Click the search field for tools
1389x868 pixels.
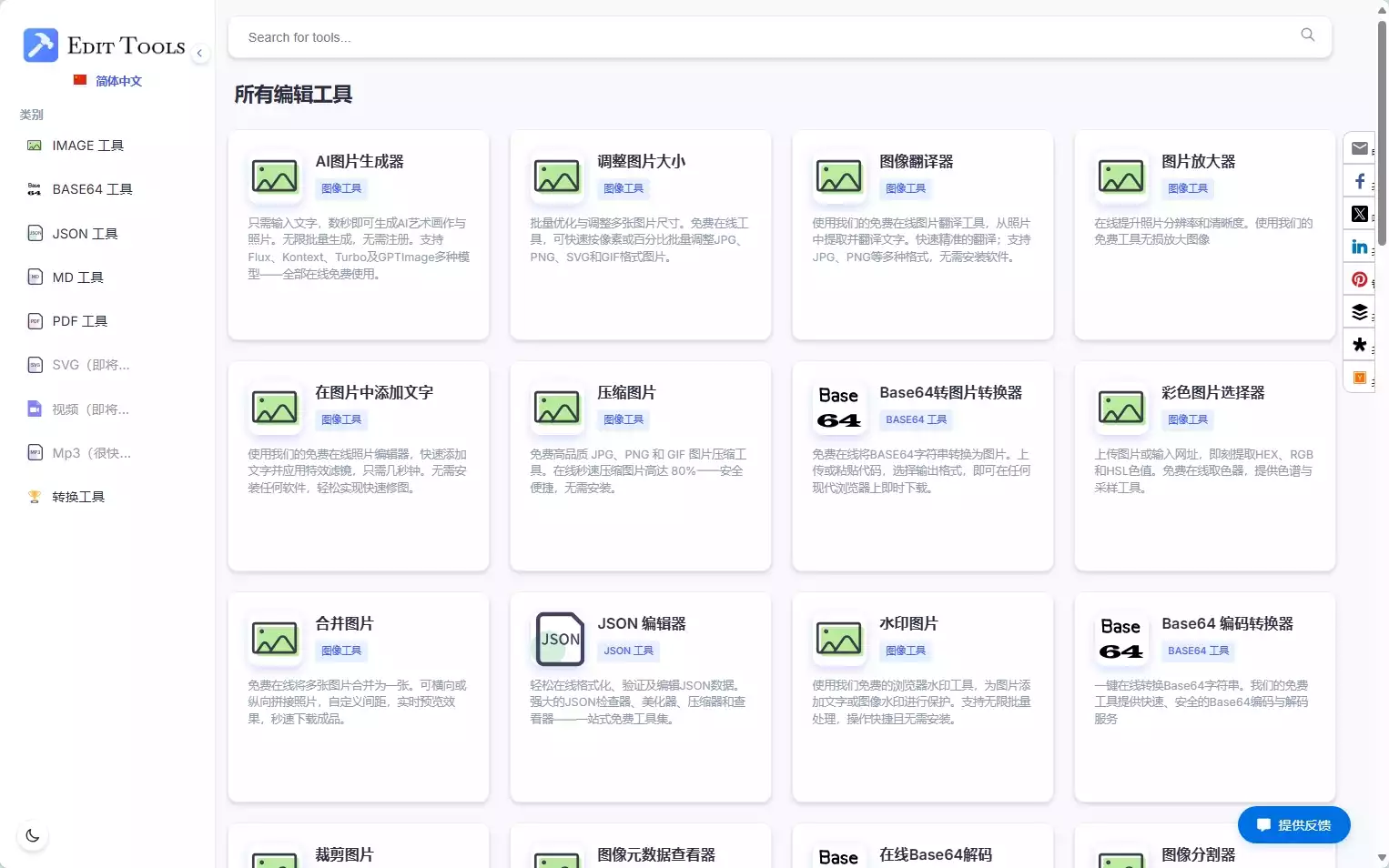click(x=780, y=37)
